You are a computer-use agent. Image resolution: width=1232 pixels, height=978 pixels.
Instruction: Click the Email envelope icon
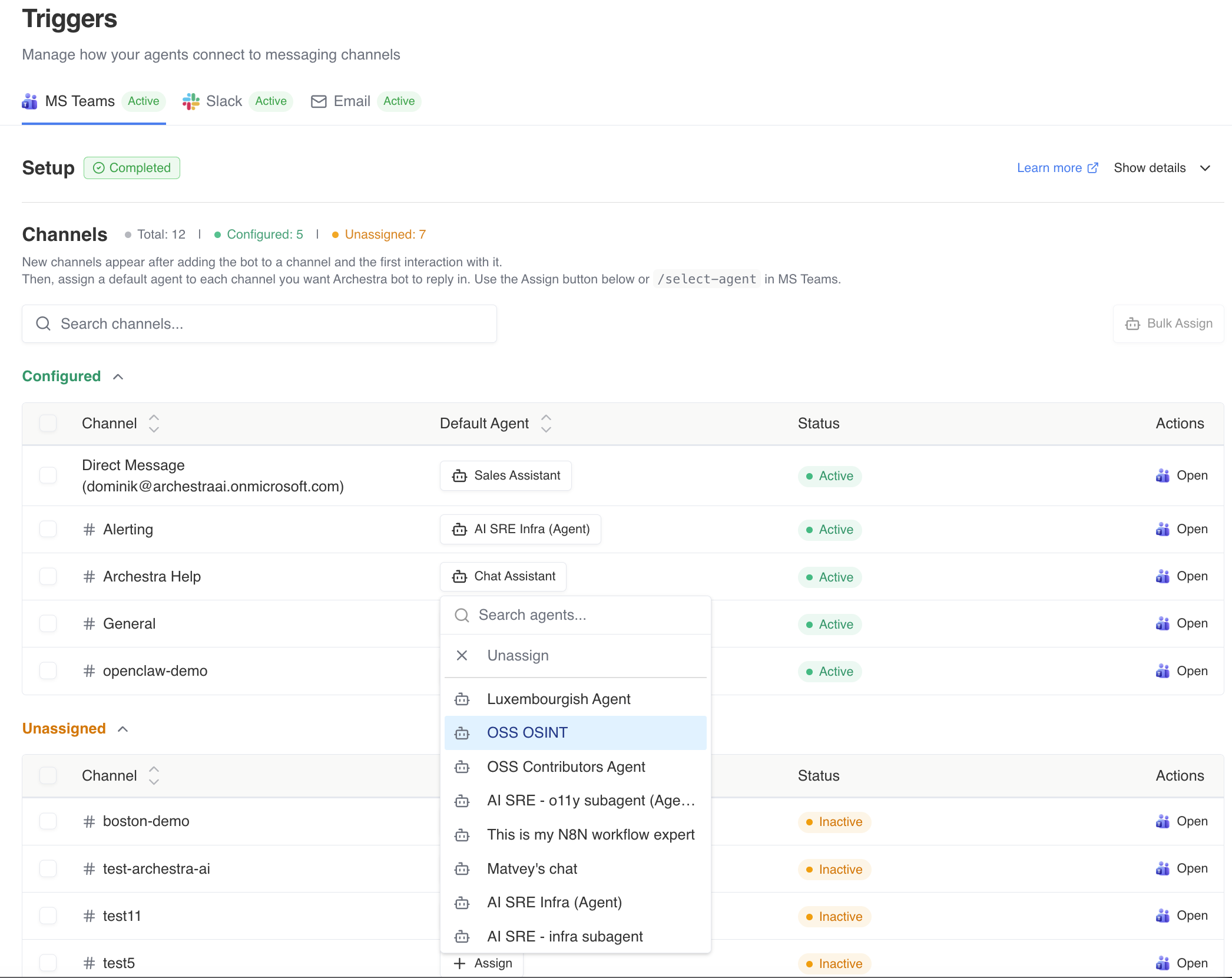(319, 101)
